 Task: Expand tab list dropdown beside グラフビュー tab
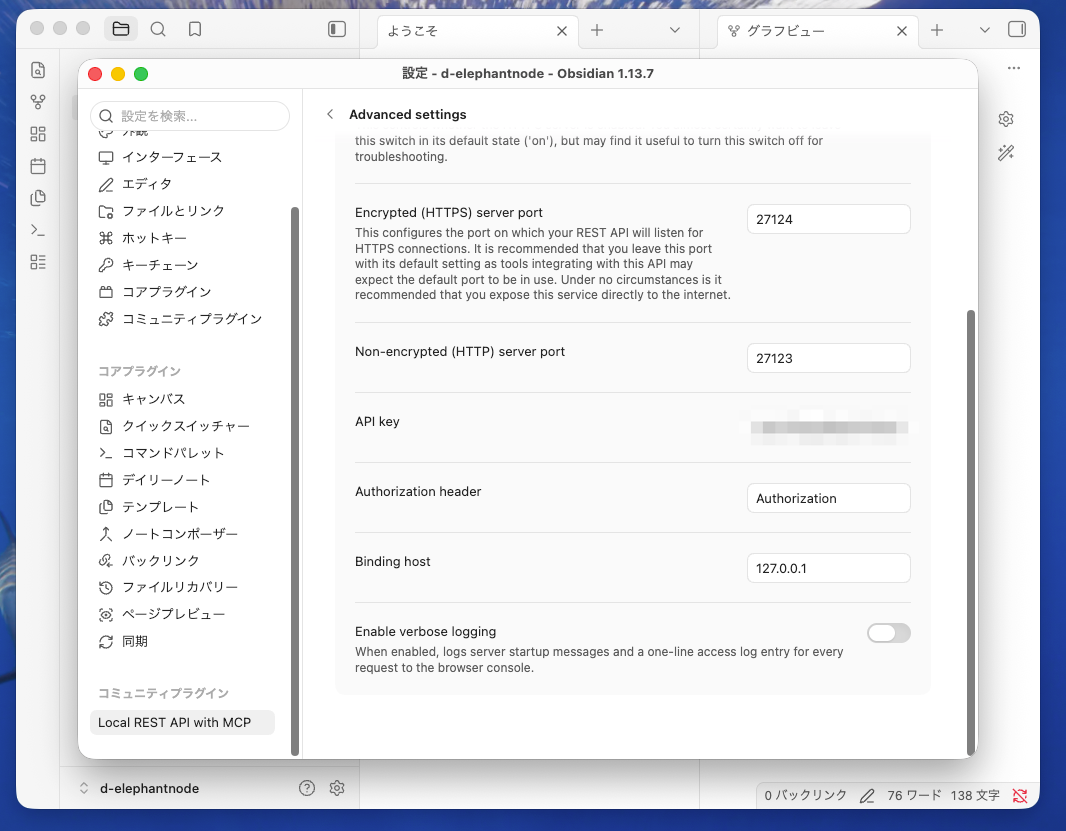coord(984,30)
